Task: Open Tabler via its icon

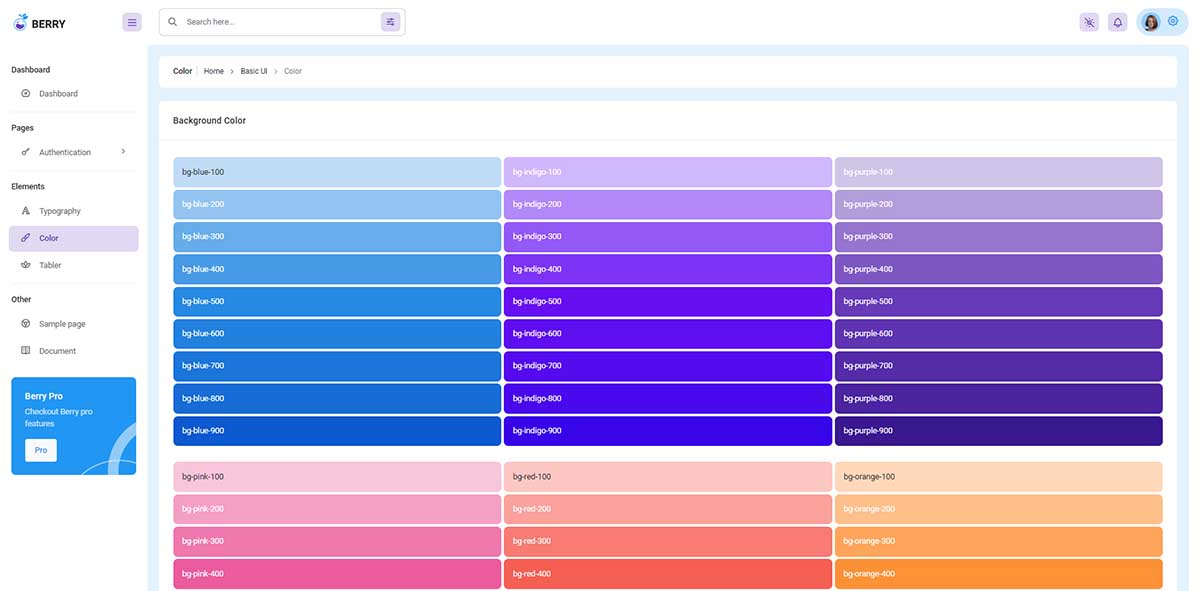Action: 24,264
